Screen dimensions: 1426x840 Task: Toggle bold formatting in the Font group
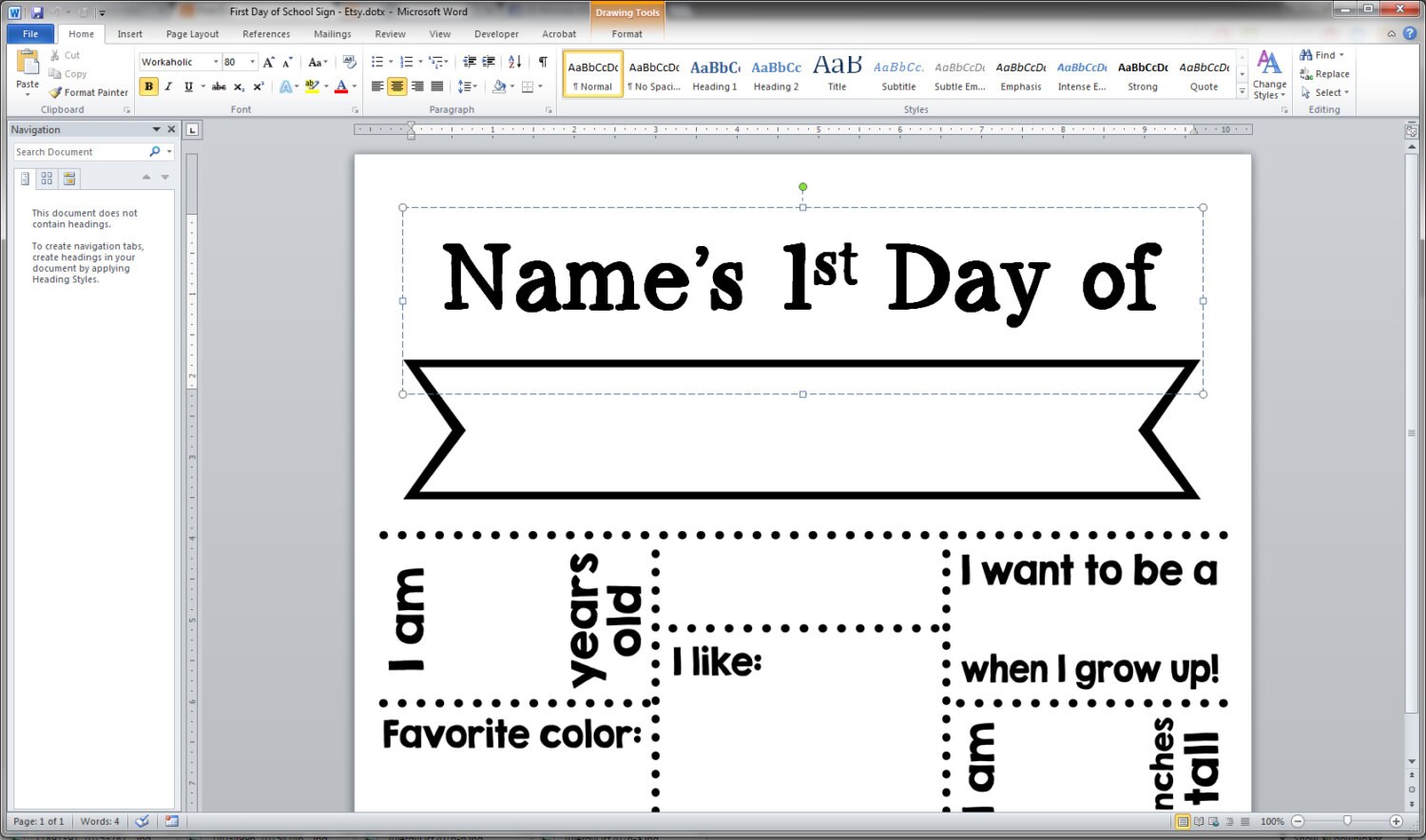pos(148,86)
